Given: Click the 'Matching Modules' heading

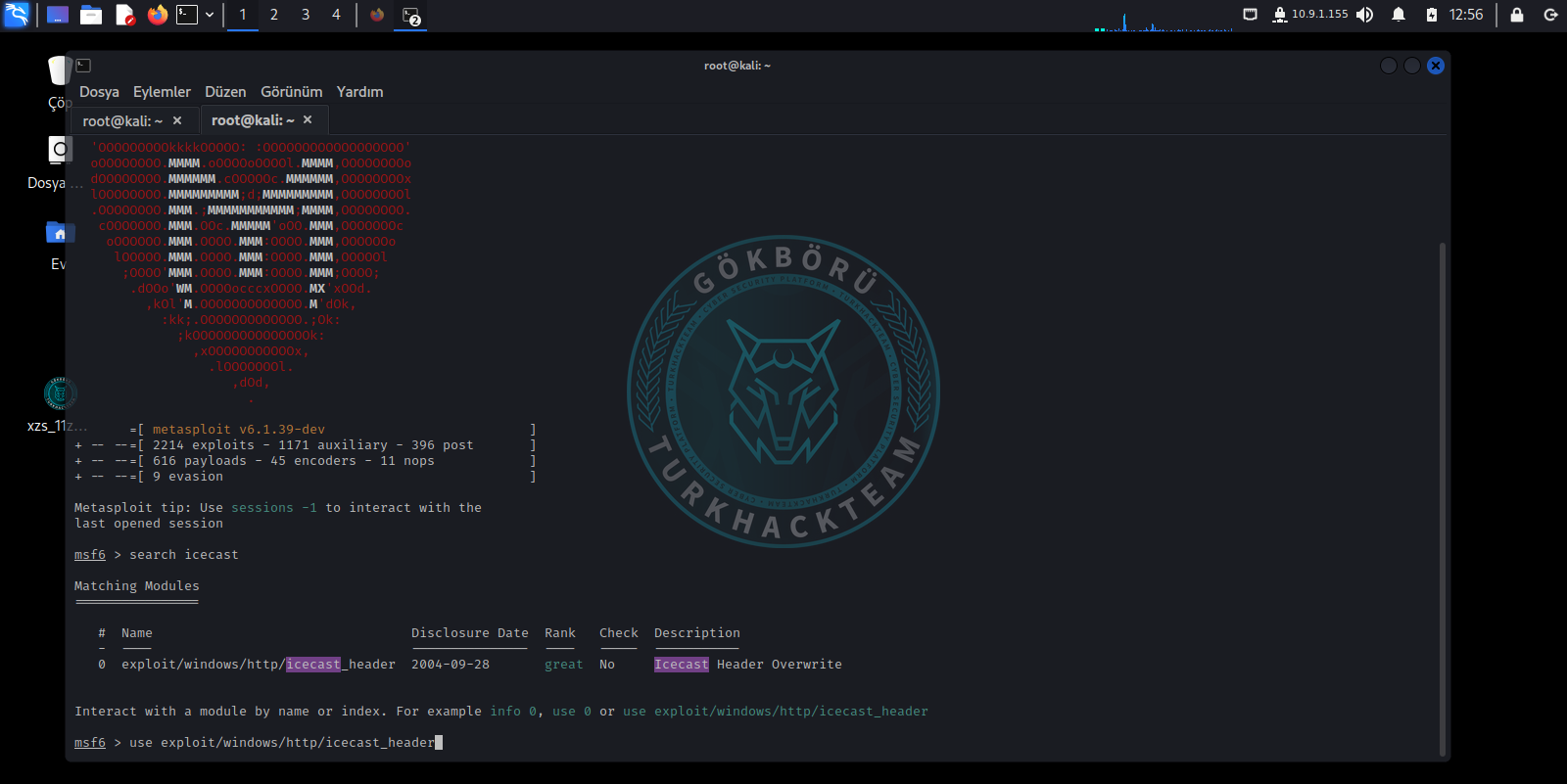Looking at the screenshot, I should (137, 586).
